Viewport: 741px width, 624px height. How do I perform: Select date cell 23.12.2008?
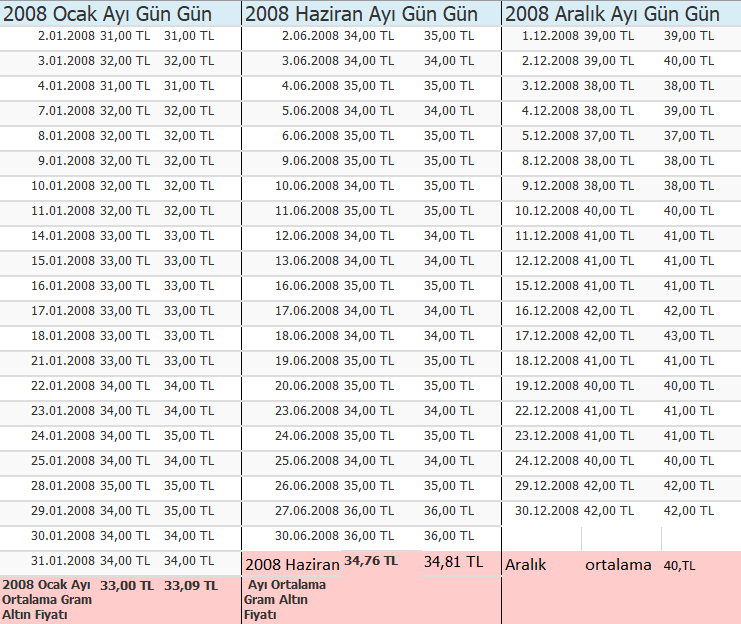click(547, 436)
